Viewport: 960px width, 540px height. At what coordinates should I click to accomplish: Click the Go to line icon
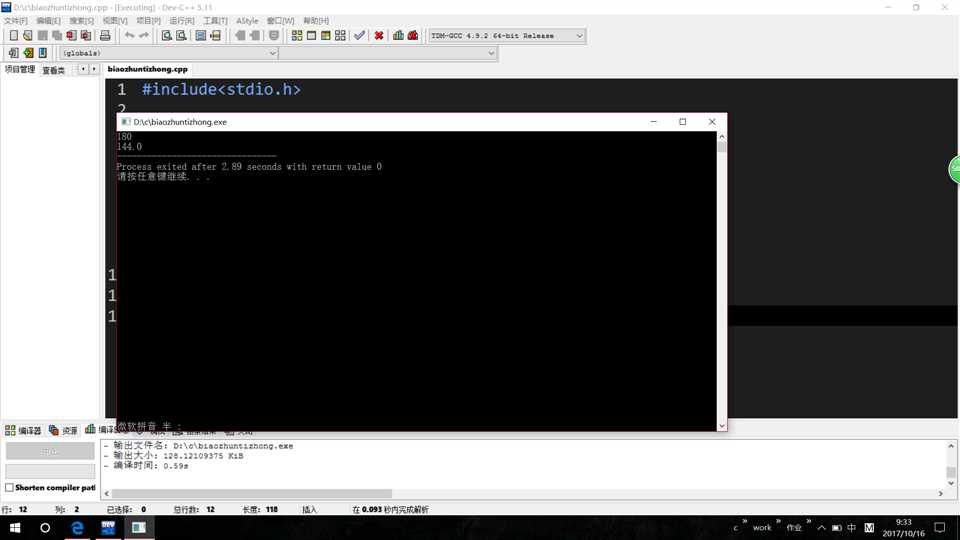(216, 36)
